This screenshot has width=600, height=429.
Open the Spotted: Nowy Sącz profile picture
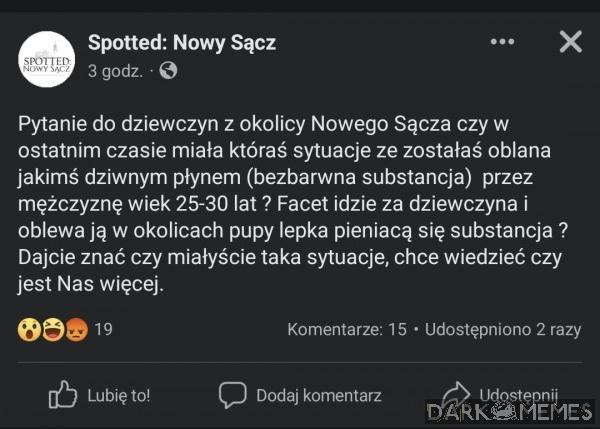click(47, 59)
